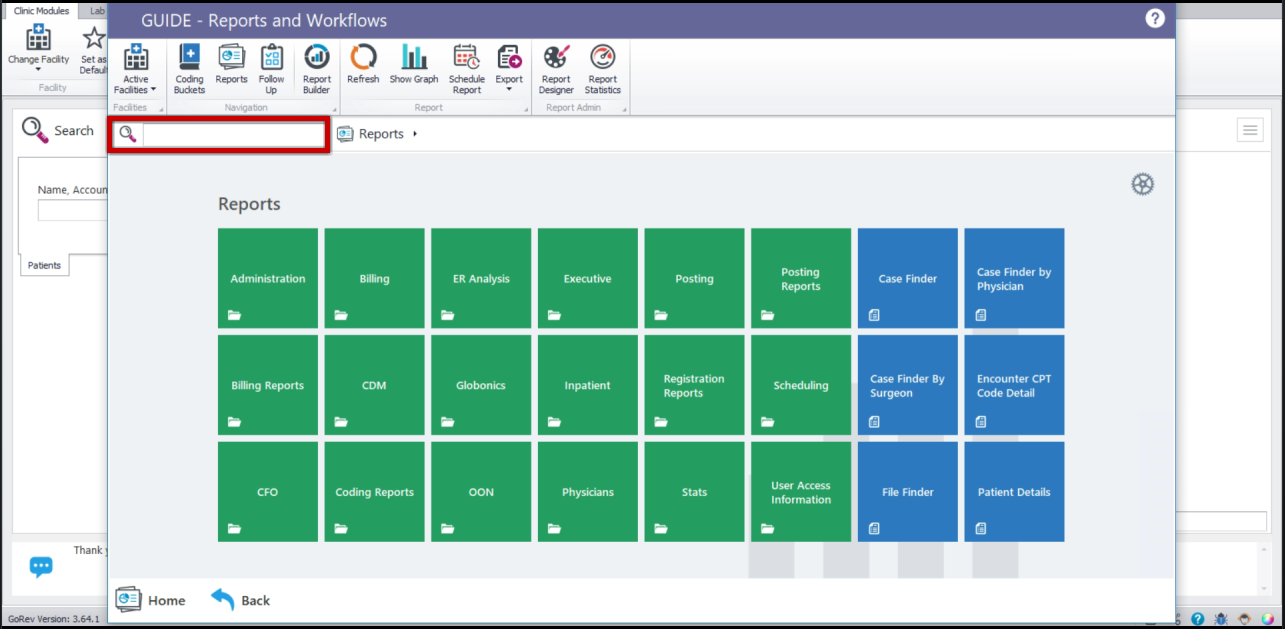Click Change Facility in background window
1285x629 pixels.
38,48
